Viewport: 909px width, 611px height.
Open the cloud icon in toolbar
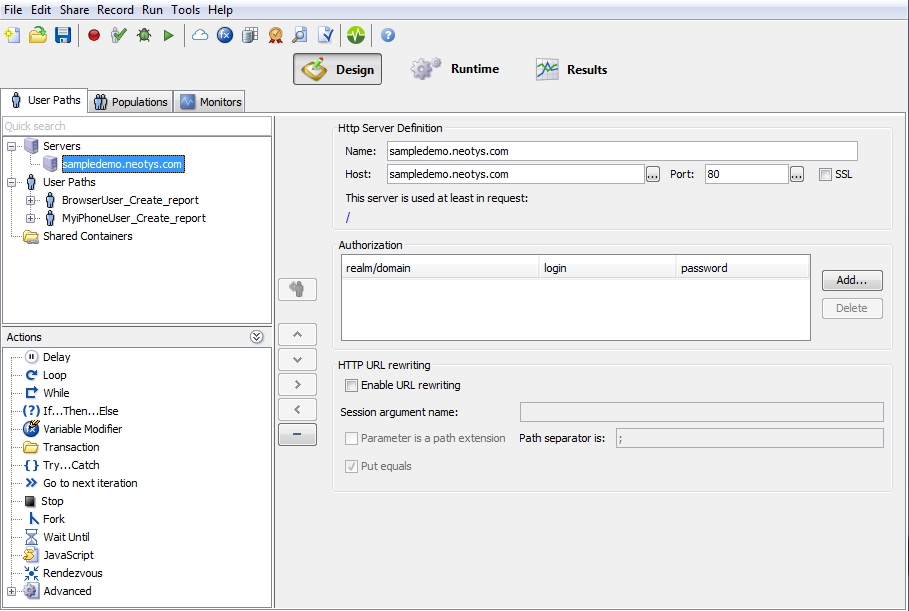(x=200, y=35)
